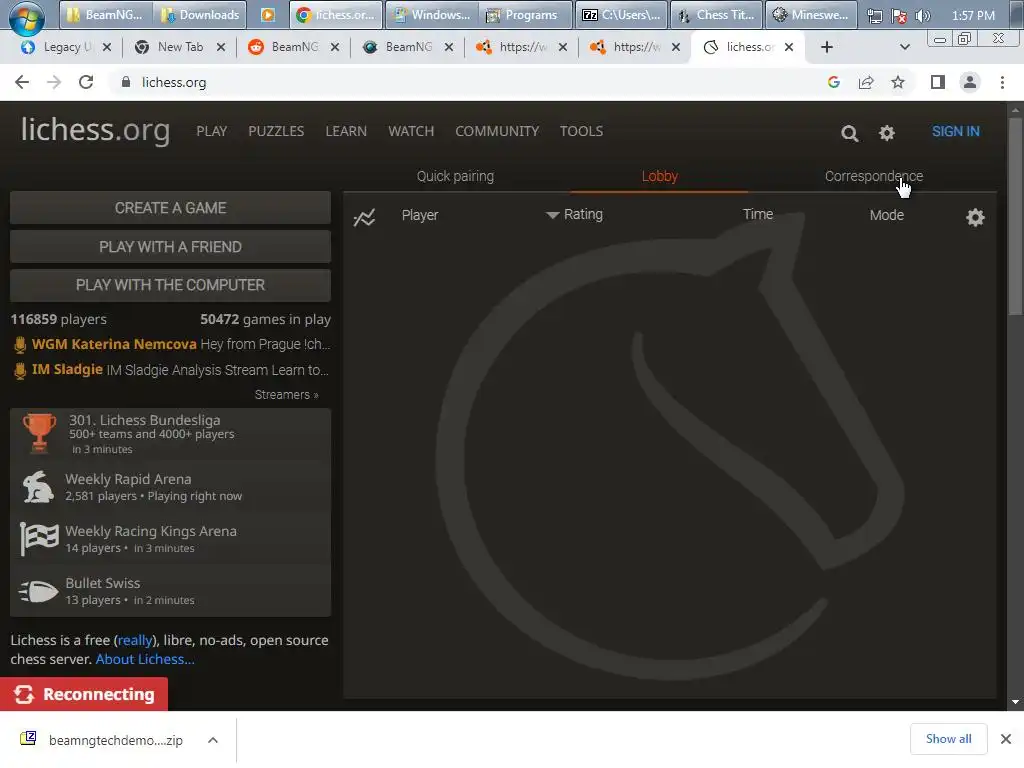Screen dimensions: 1024x768
Task: Click the share page icon
Action: click(x=866, y=82)
